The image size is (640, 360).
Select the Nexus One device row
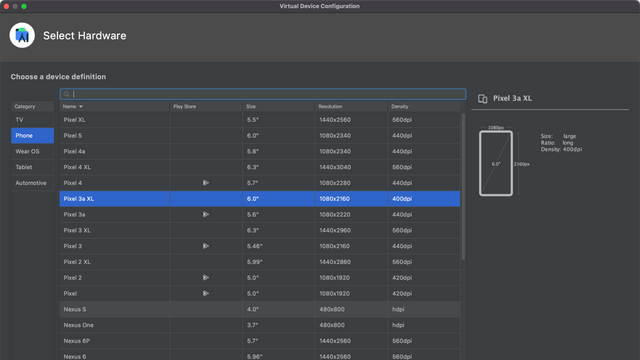260,325
